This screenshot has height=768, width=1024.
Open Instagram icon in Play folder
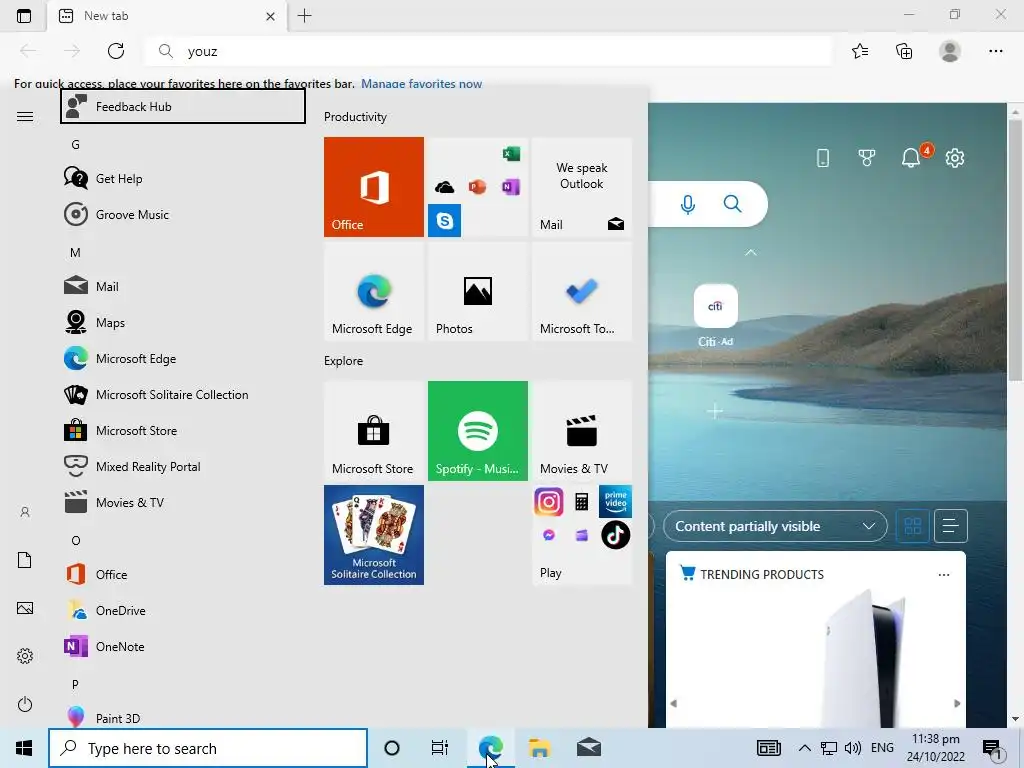[549, 502]
